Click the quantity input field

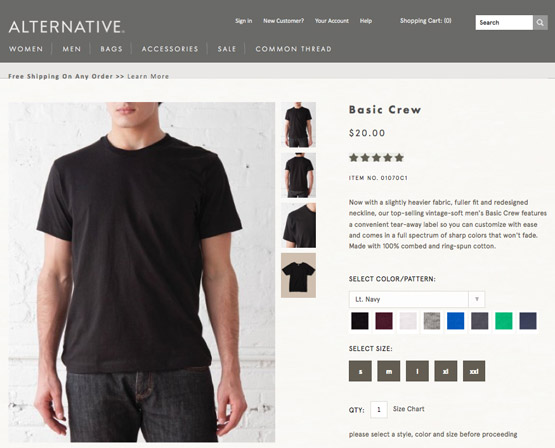pyautogui.click(x=379, y=410)
